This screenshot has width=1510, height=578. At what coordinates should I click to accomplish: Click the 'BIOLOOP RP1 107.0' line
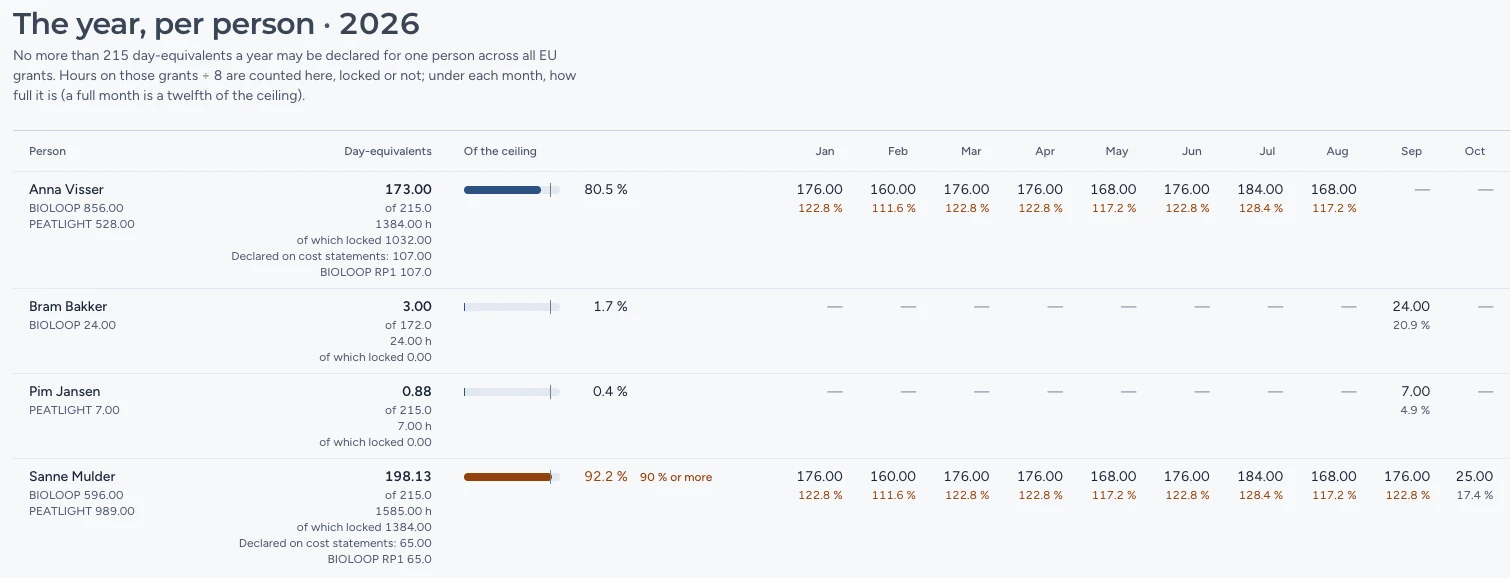[376, 272]
